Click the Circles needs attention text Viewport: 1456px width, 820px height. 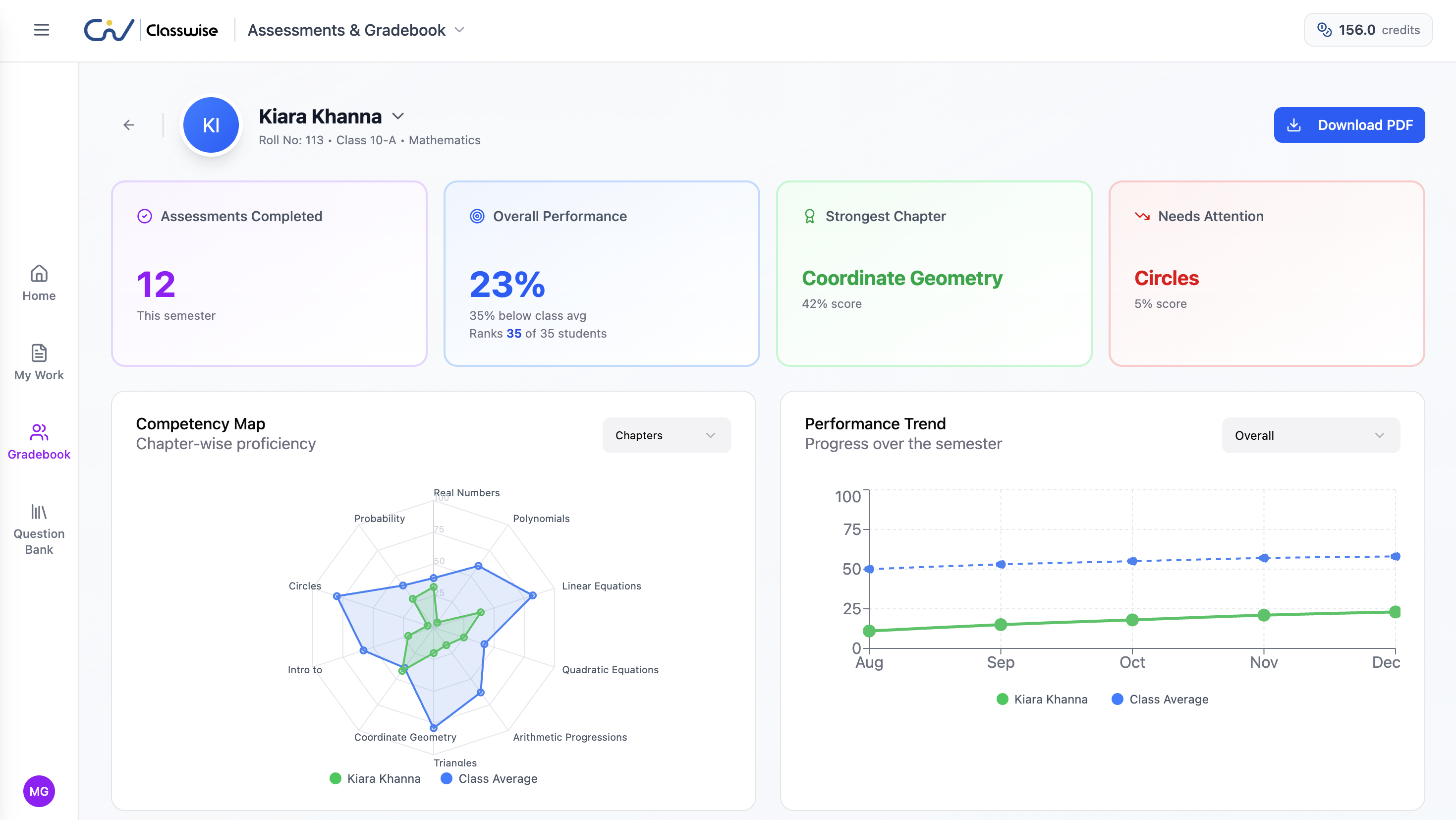[1167, 278]
